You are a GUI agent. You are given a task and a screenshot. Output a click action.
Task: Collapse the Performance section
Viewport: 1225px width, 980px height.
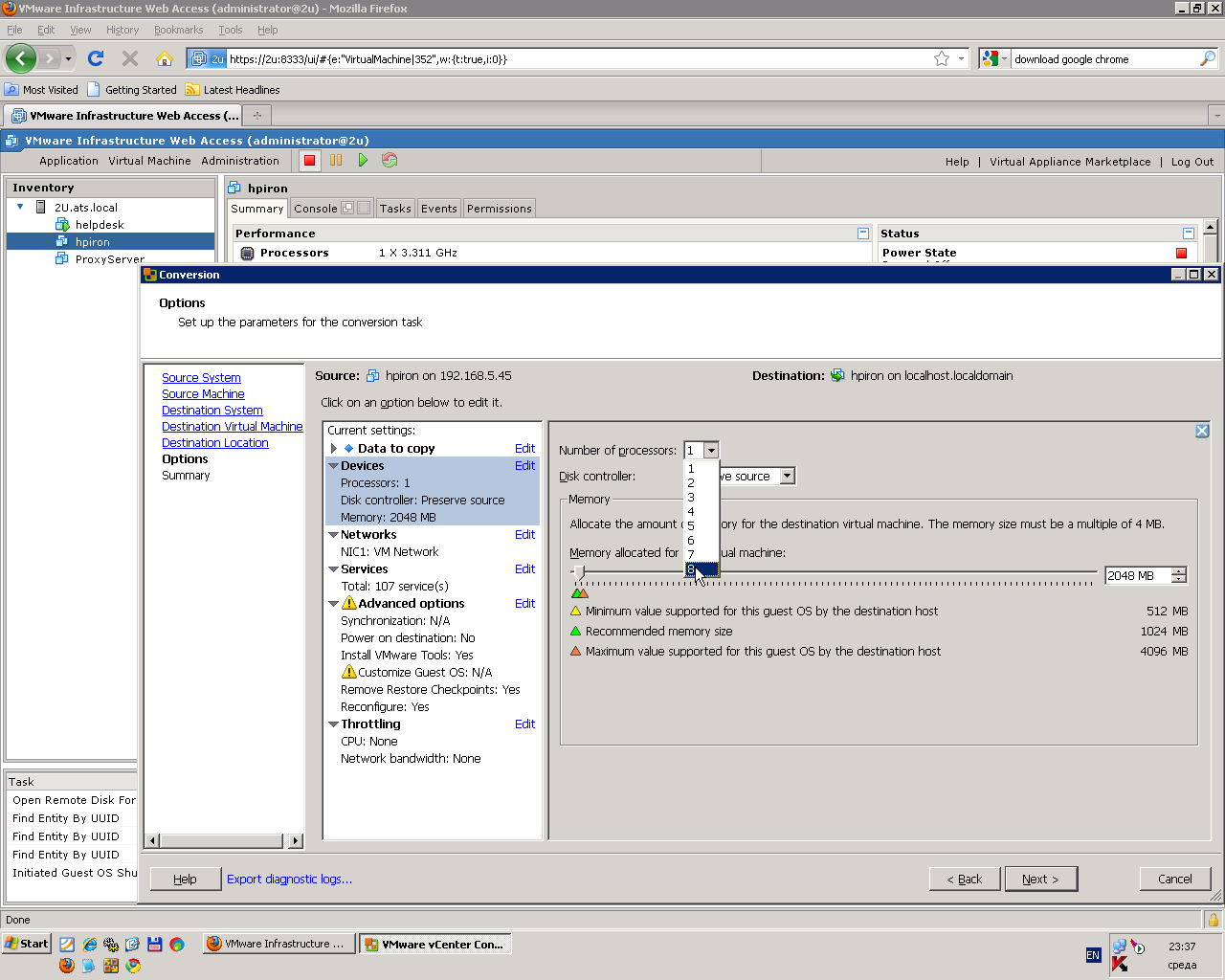coord(863,234)
